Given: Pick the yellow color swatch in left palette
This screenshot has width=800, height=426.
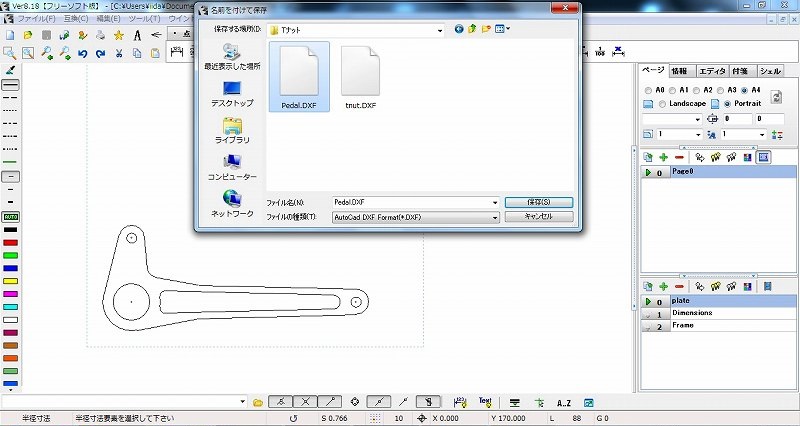Looking at the screenshot, I should (11, 281).
